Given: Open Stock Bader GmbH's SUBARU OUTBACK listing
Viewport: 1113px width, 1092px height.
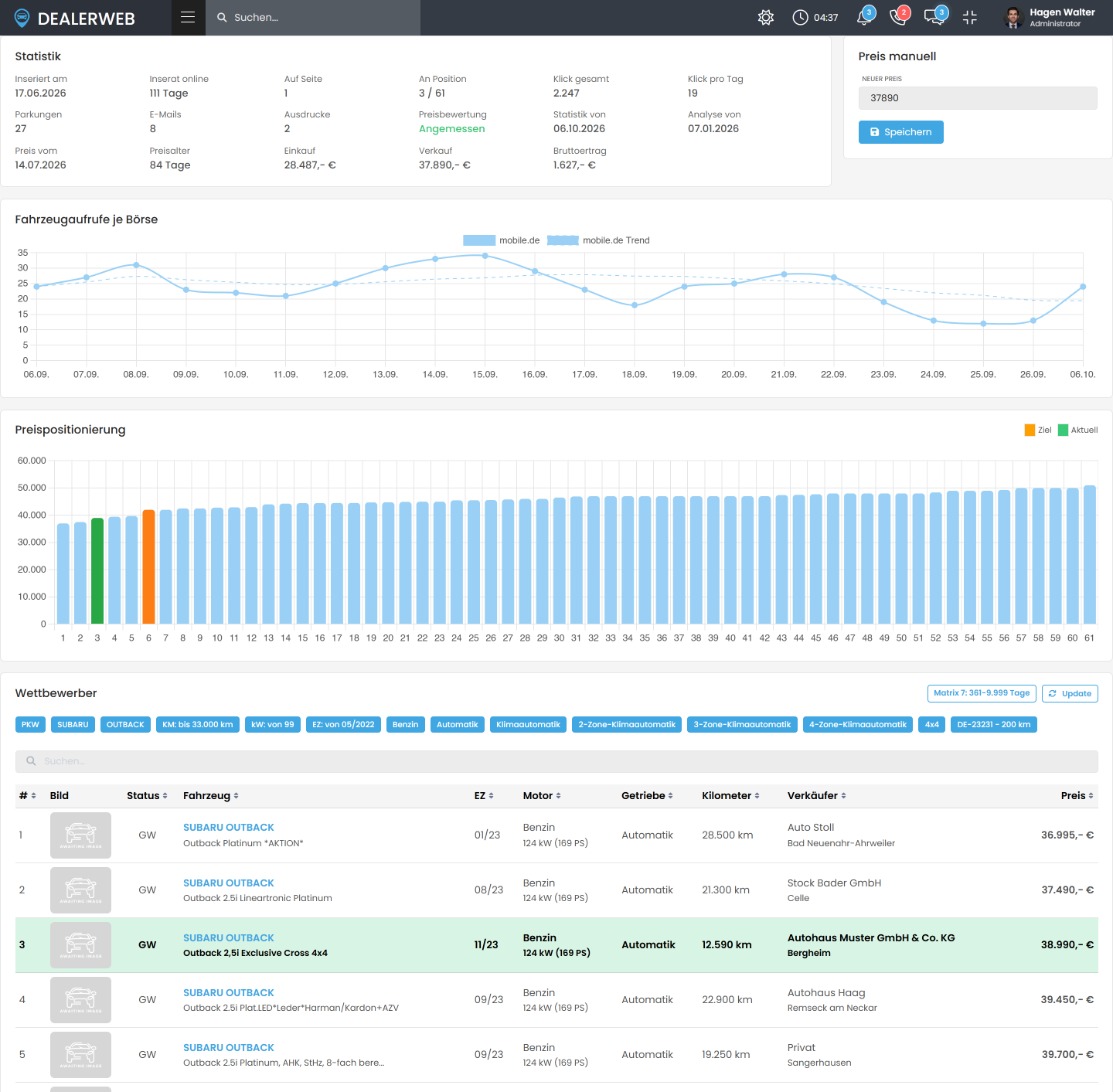Looking at the screenshot, I should tap(229, 883).
